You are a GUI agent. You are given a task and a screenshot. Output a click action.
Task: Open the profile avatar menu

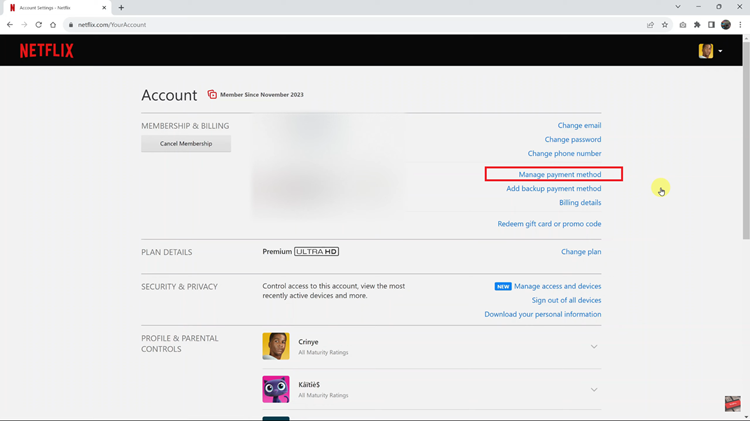709,51
